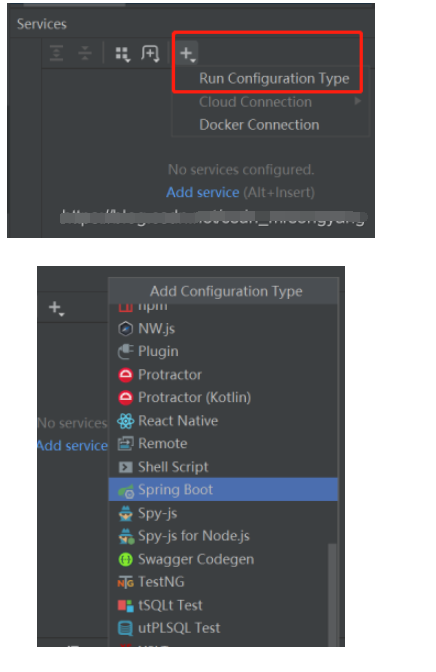Select the Plugin configuration icon
Image resolution: width=436 pixels, height=672 pixels.
[x=125, y=351]
